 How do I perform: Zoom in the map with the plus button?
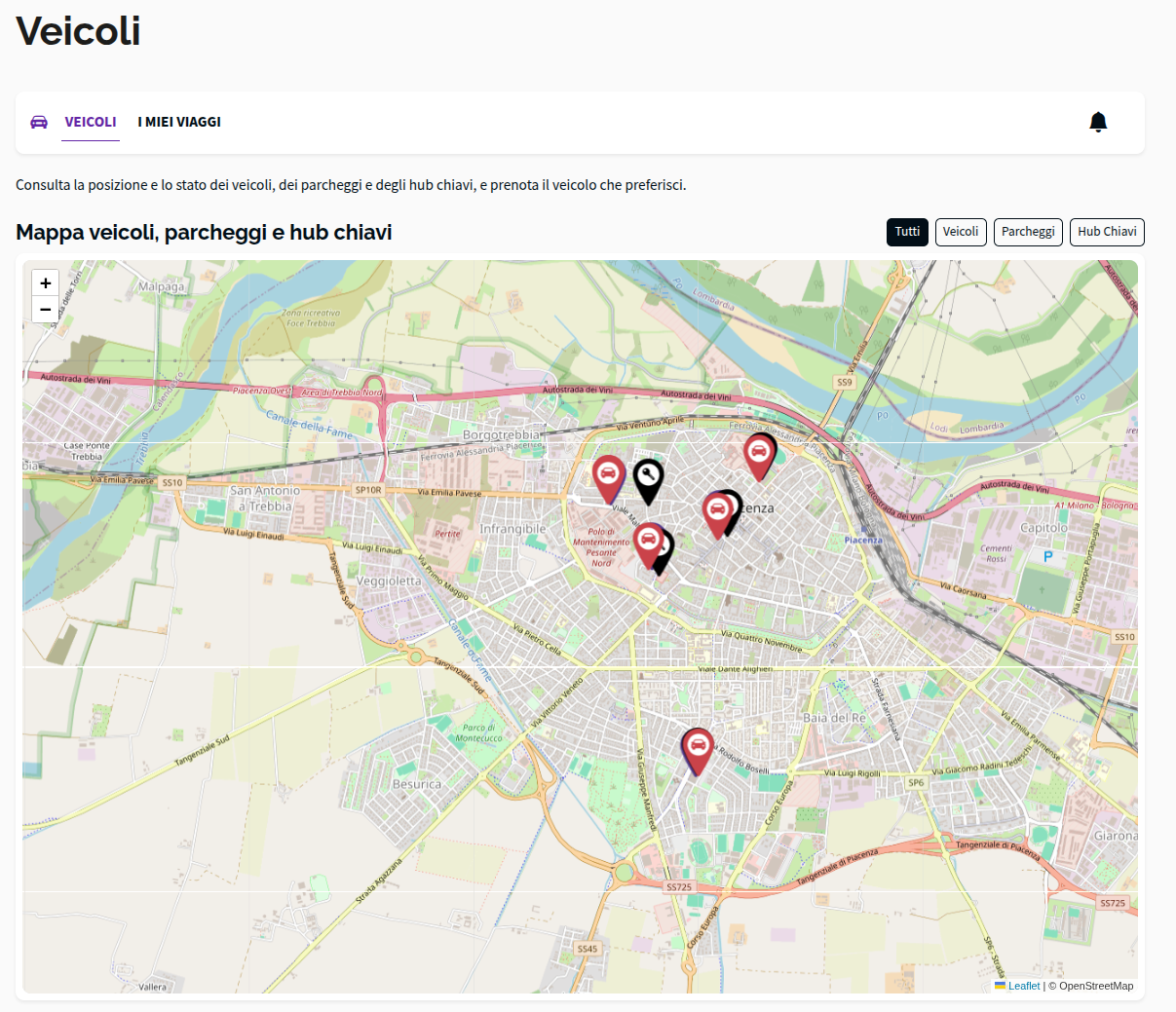point(45,283)
